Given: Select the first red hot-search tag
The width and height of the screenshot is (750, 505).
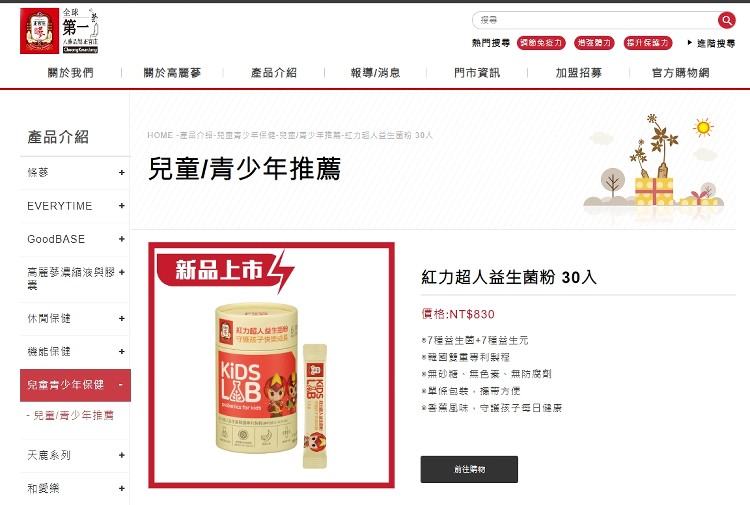Looking at the screenshot, I should (x=541, y=43).
